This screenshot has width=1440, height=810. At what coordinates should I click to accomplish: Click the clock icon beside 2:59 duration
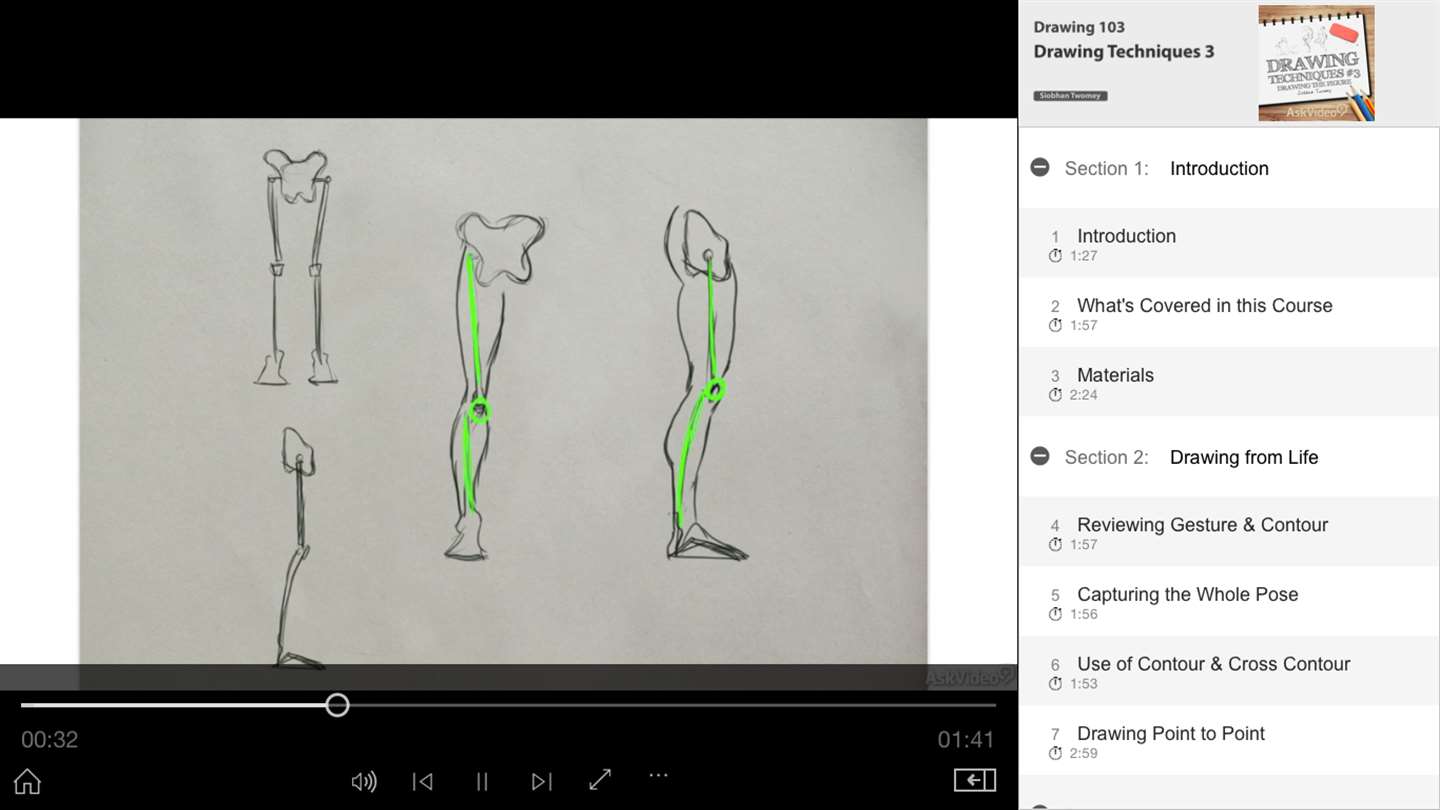pyautogui.click(x=1055, y=753)
